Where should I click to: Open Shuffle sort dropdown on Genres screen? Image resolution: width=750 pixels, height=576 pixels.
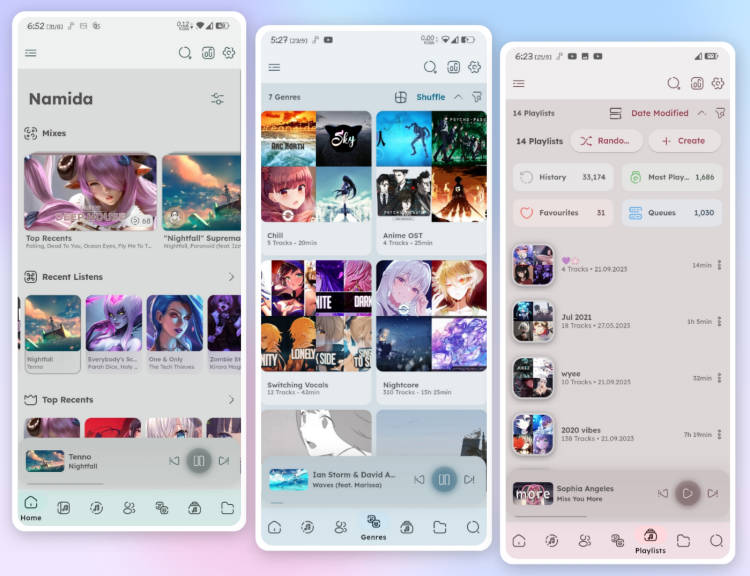coord(430,97)
